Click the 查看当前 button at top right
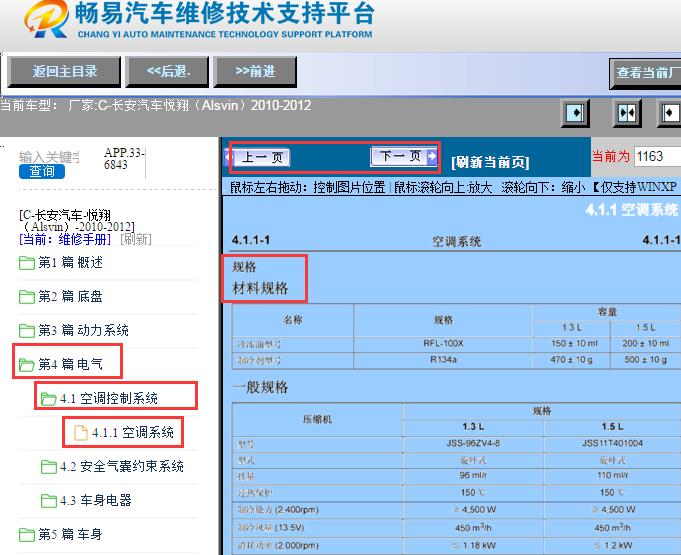Screen dimensions: 681x555 (645, 73)
